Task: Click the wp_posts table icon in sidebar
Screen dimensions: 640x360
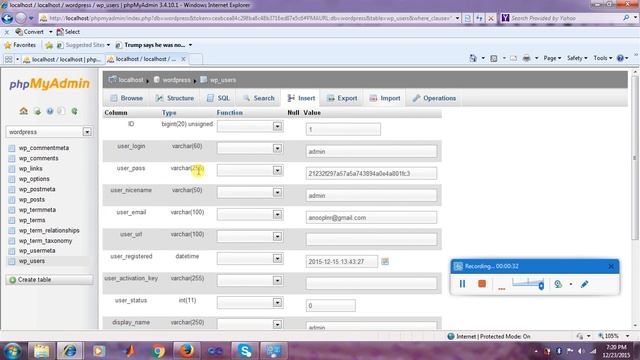Action: [12, 200]
